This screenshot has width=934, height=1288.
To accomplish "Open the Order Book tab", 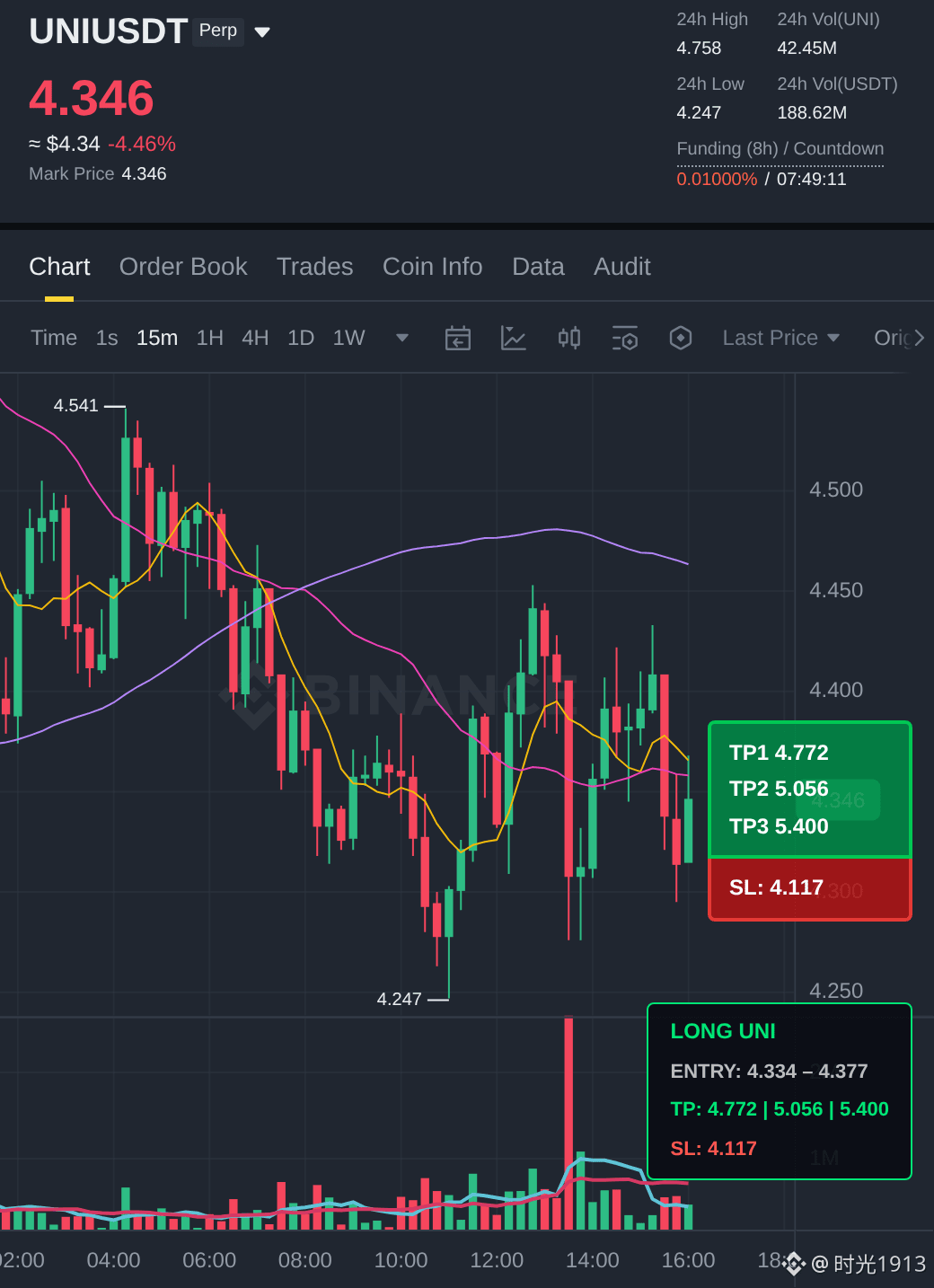I will point(183,267).
